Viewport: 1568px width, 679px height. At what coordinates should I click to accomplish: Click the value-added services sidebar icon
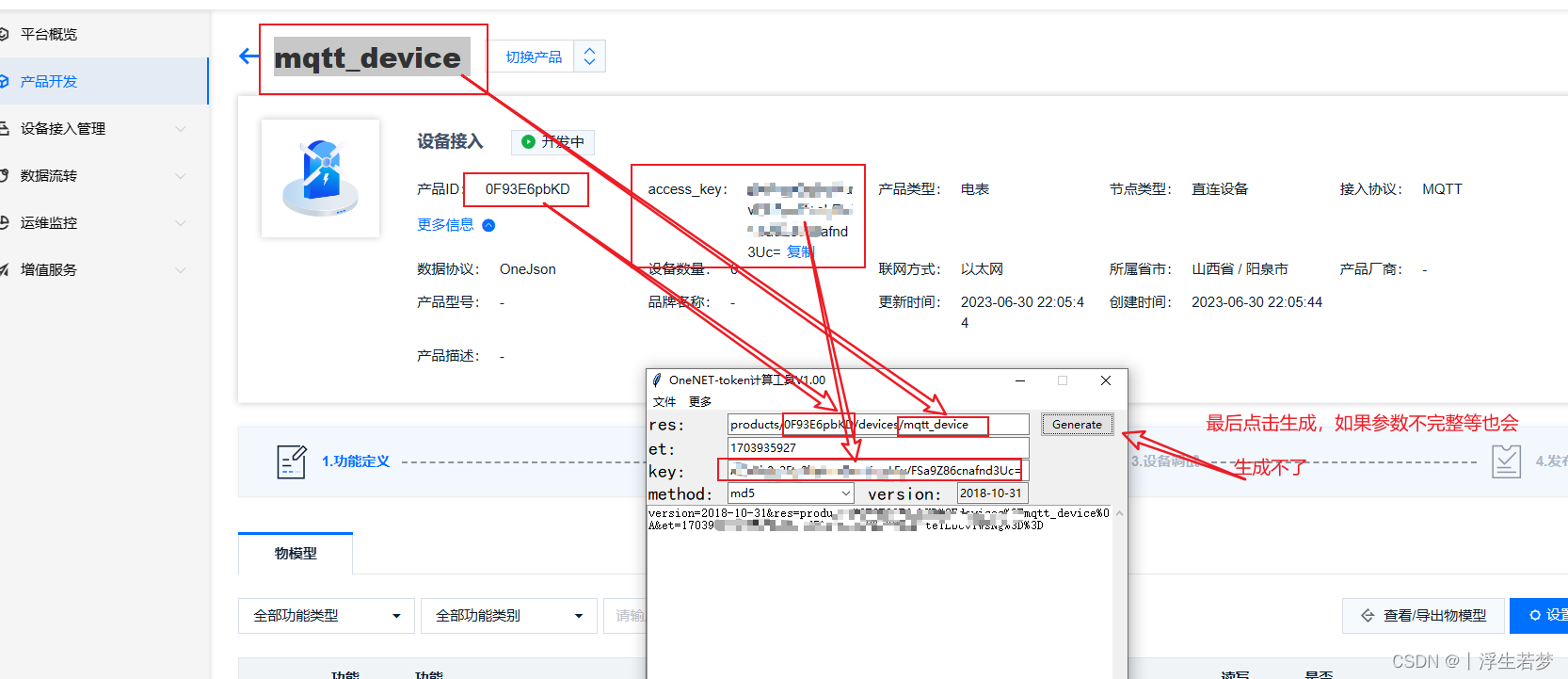[x=4, y=269]
